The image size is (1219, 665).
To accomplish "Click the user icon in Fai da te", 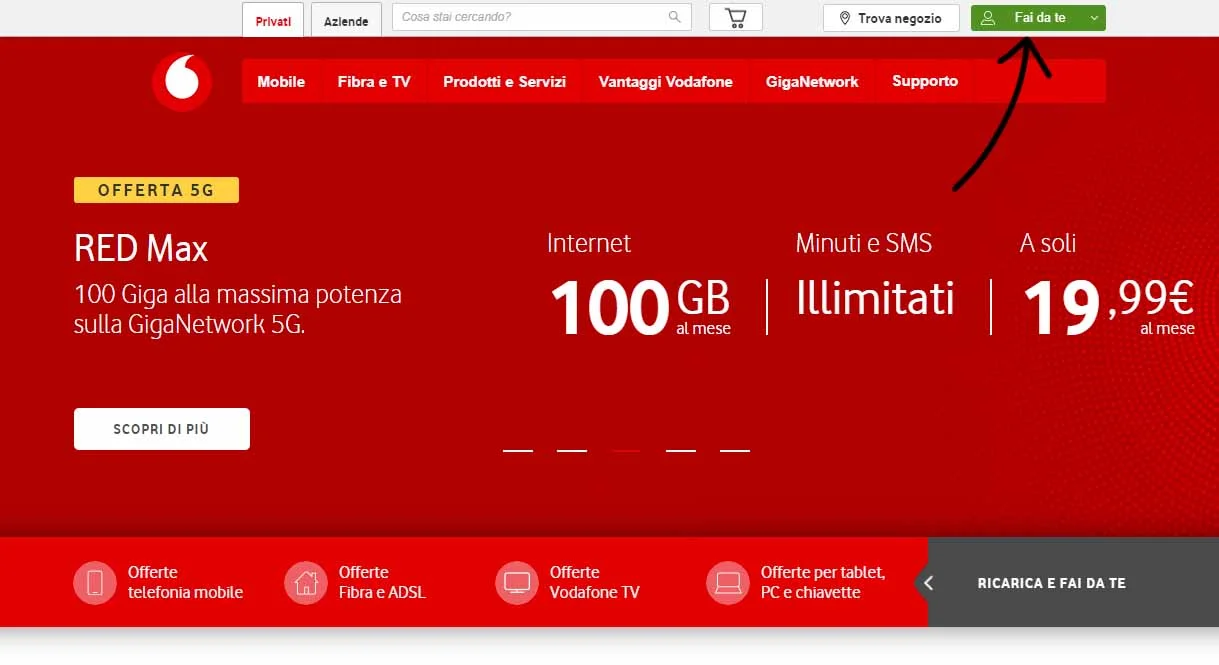I will [x=988, y=18].
